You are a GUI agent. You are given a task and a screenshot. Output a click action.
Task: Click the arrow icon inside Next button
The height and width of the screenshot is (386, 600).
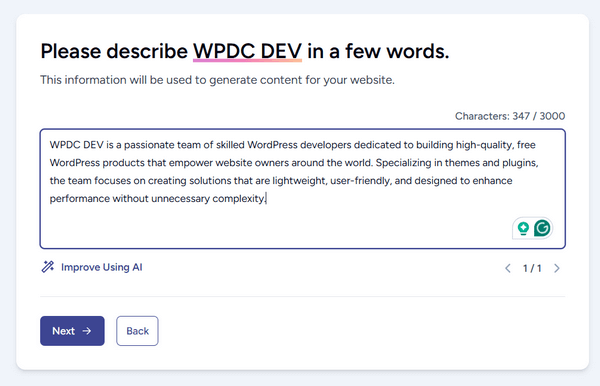coord(87,331)
